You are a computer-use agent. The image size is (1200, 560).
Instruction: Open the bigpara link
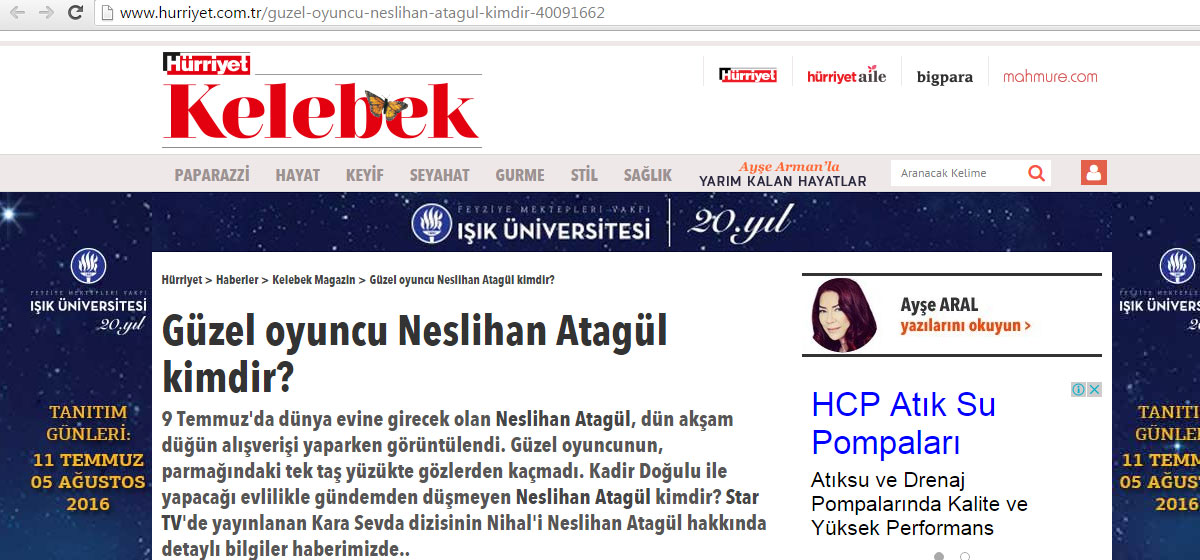coord(945,77)
